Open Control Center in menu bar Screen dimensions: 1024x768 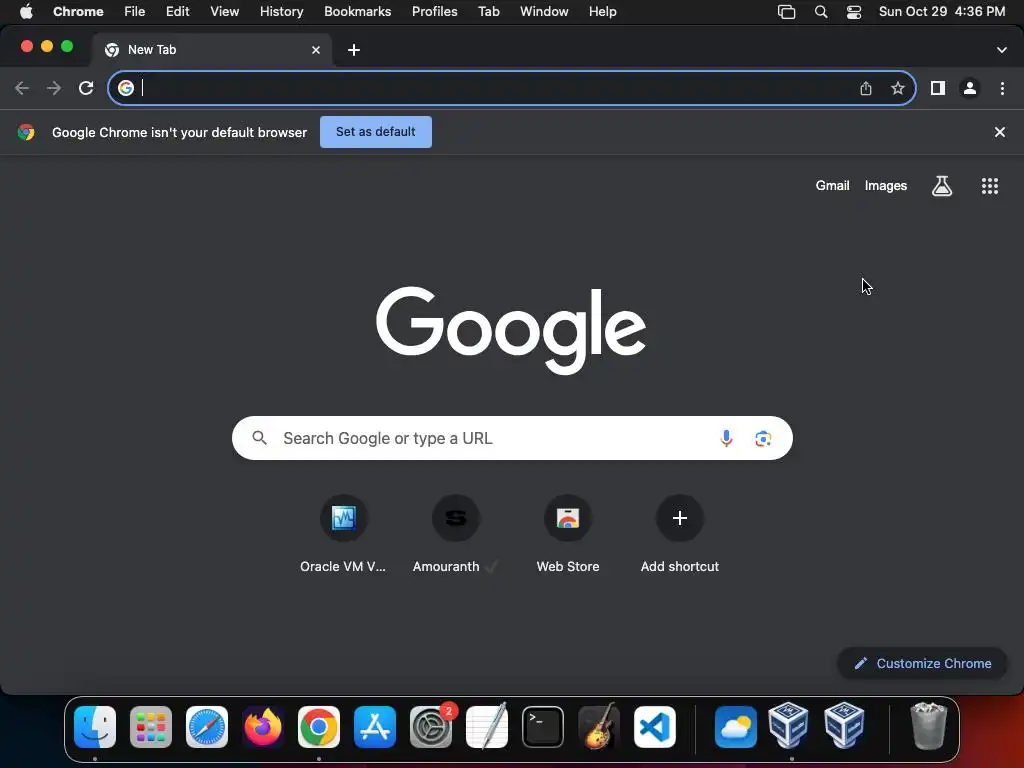[x=854, y=12]
